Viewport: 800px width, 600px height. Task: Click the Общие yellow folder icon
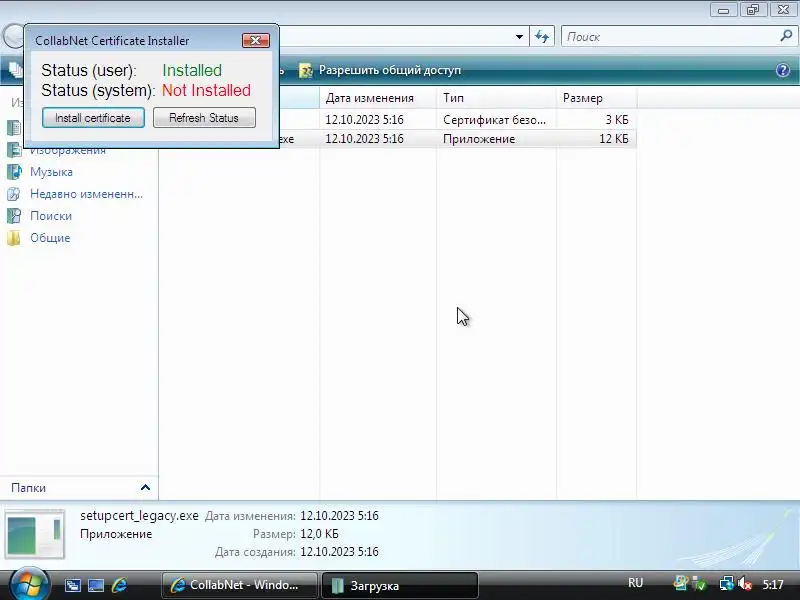coord(14,238)
